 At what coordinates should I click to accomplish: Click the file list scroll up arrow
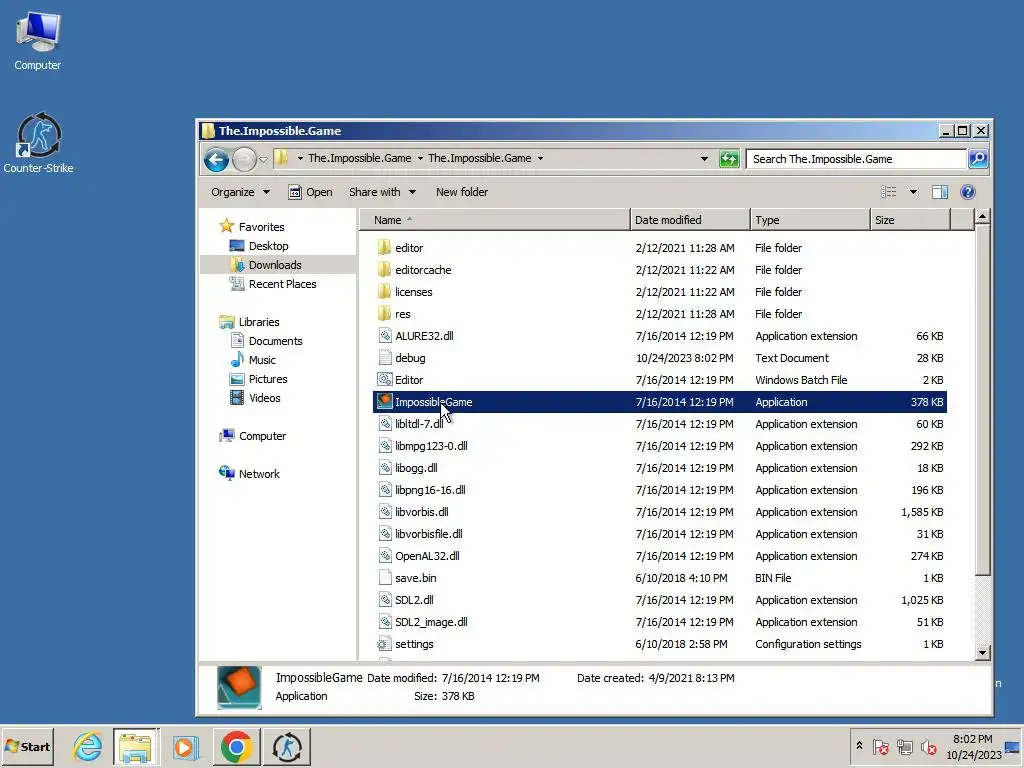[982, 216]
